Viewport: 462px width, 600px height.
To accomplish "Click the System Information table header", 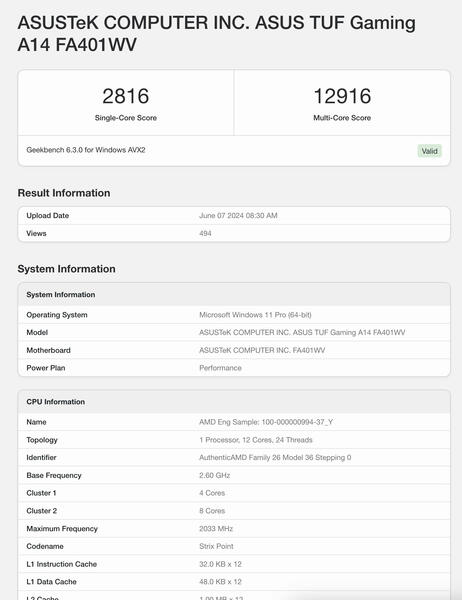I will [234, 295].
